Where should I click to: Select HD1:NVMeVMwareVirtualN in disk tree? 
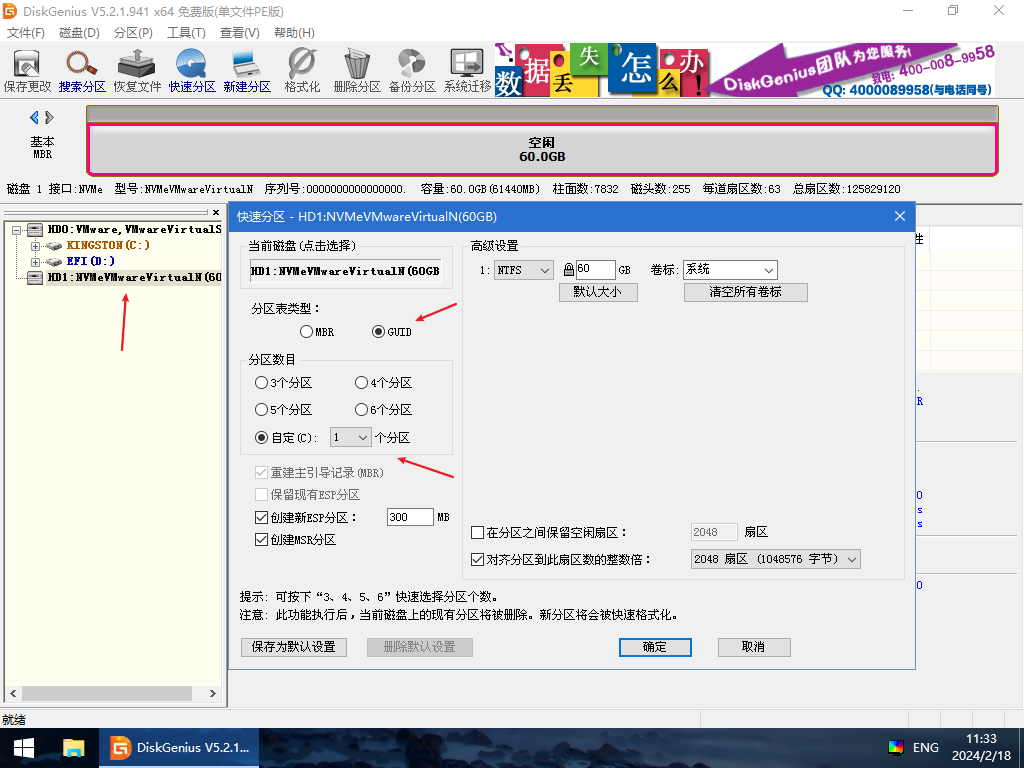134,278
